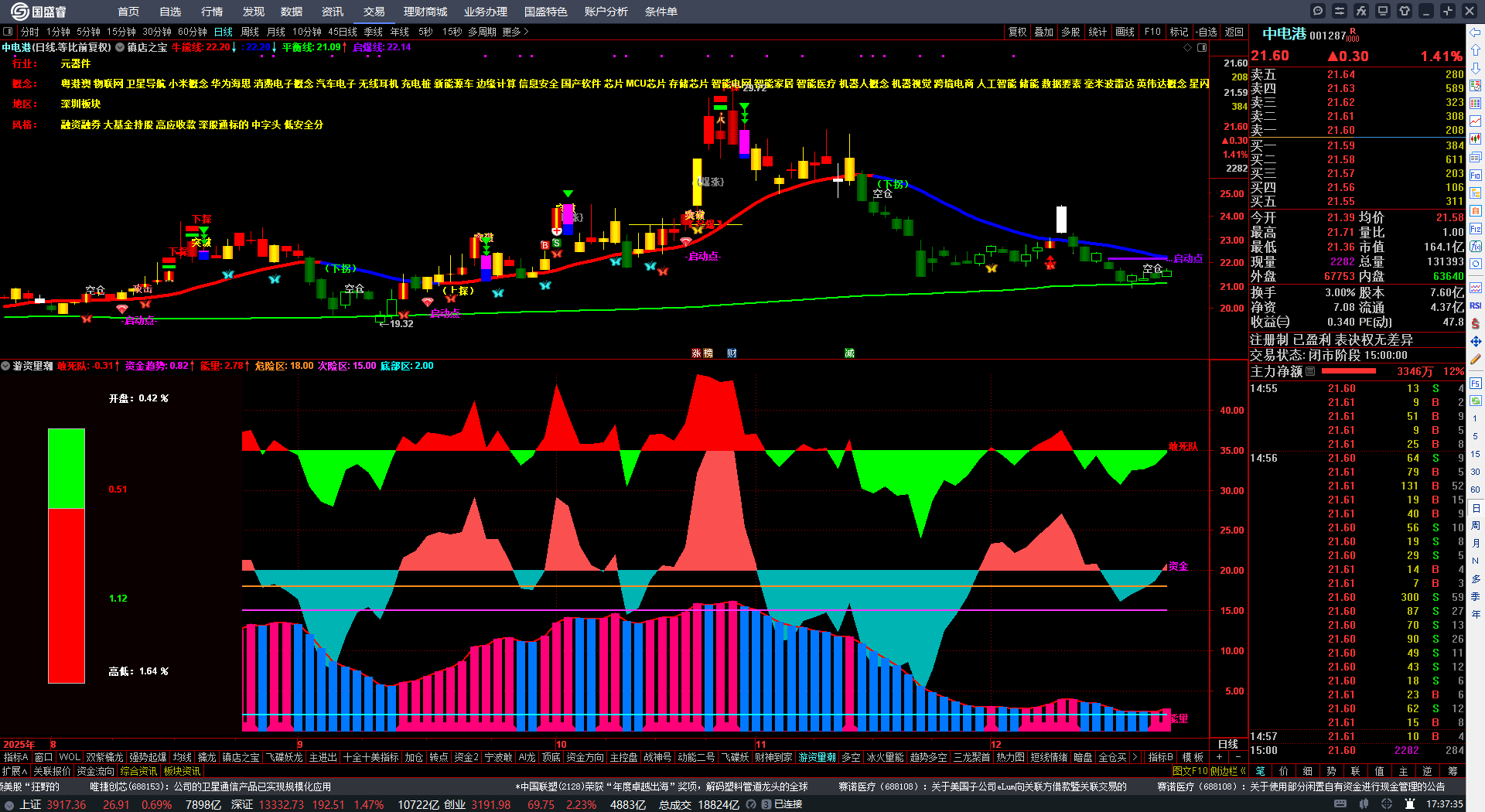This screenshot has width=1485, height=812.
Task: Click the 图文F10 link
Action: pyautogui.click(x=1190, y=771)
